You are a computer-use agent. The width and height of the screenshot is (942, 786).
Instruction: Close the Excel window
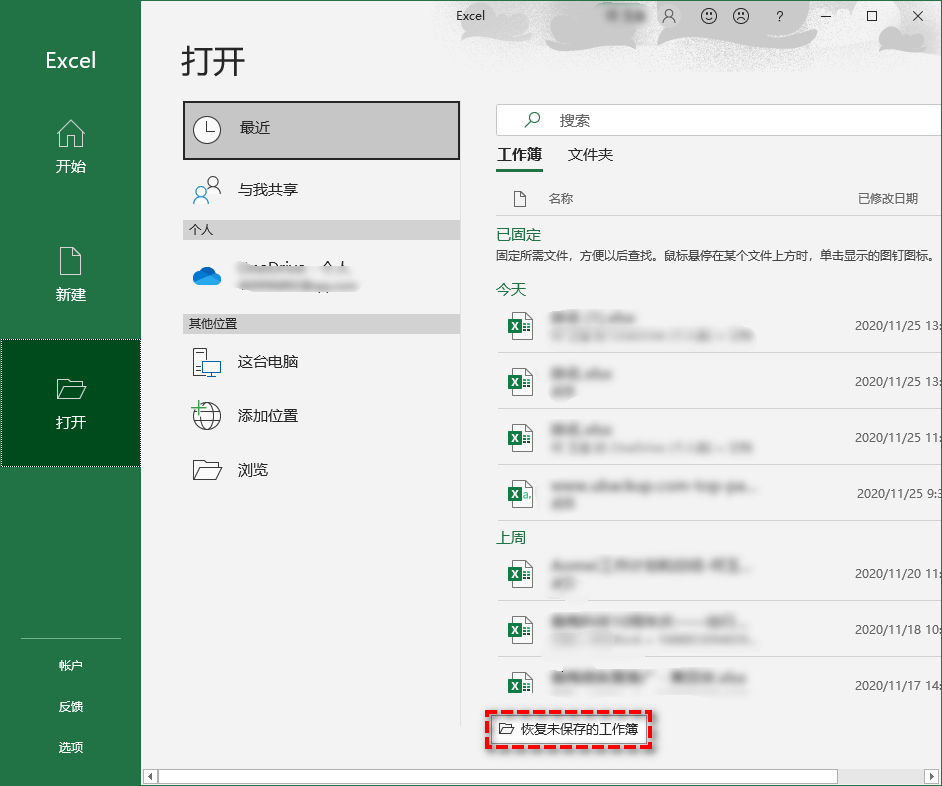click(x=917, y=16)
